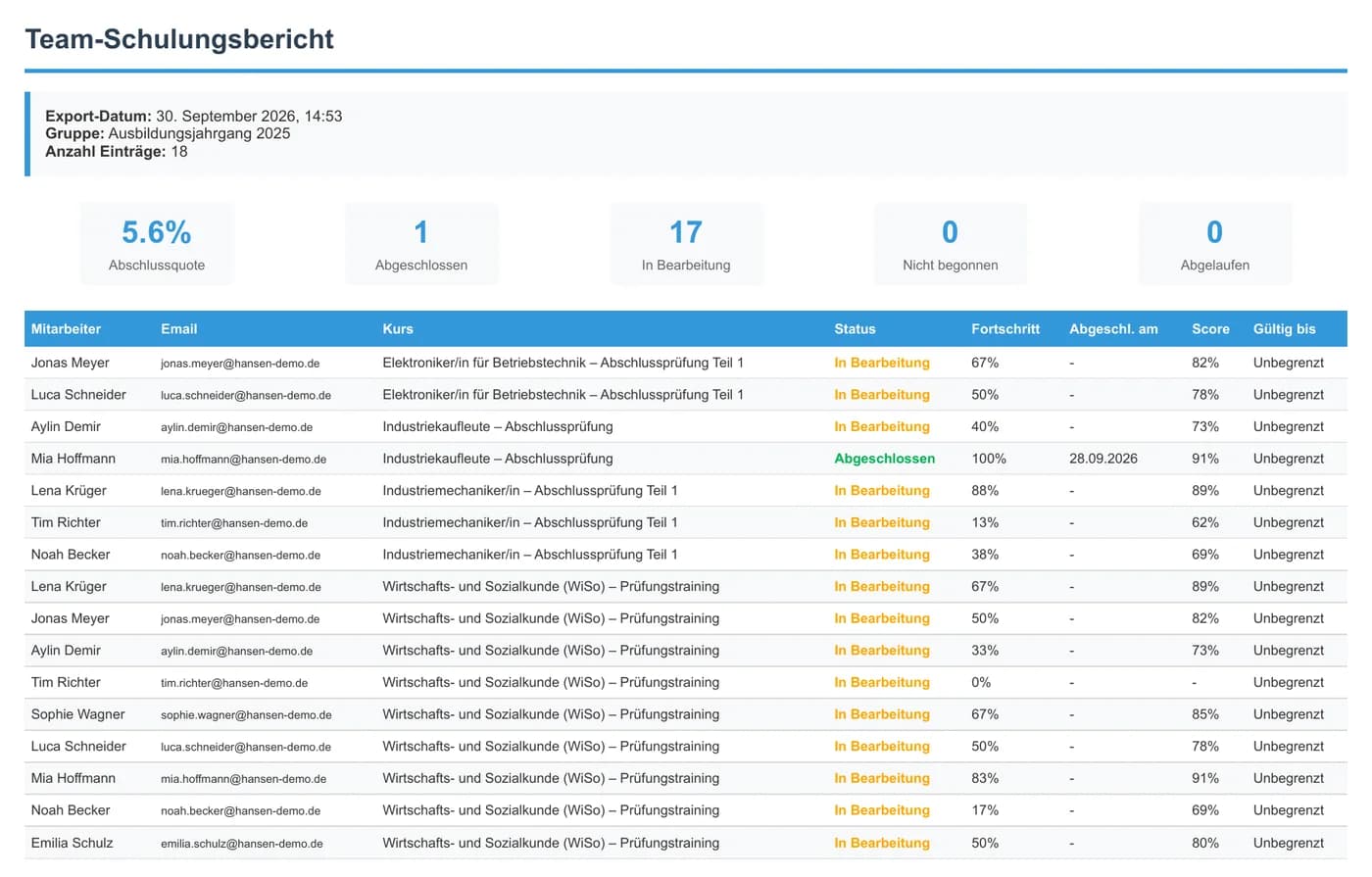Click the Score column header
The image size is (1372, 877).
point(1210,329)
